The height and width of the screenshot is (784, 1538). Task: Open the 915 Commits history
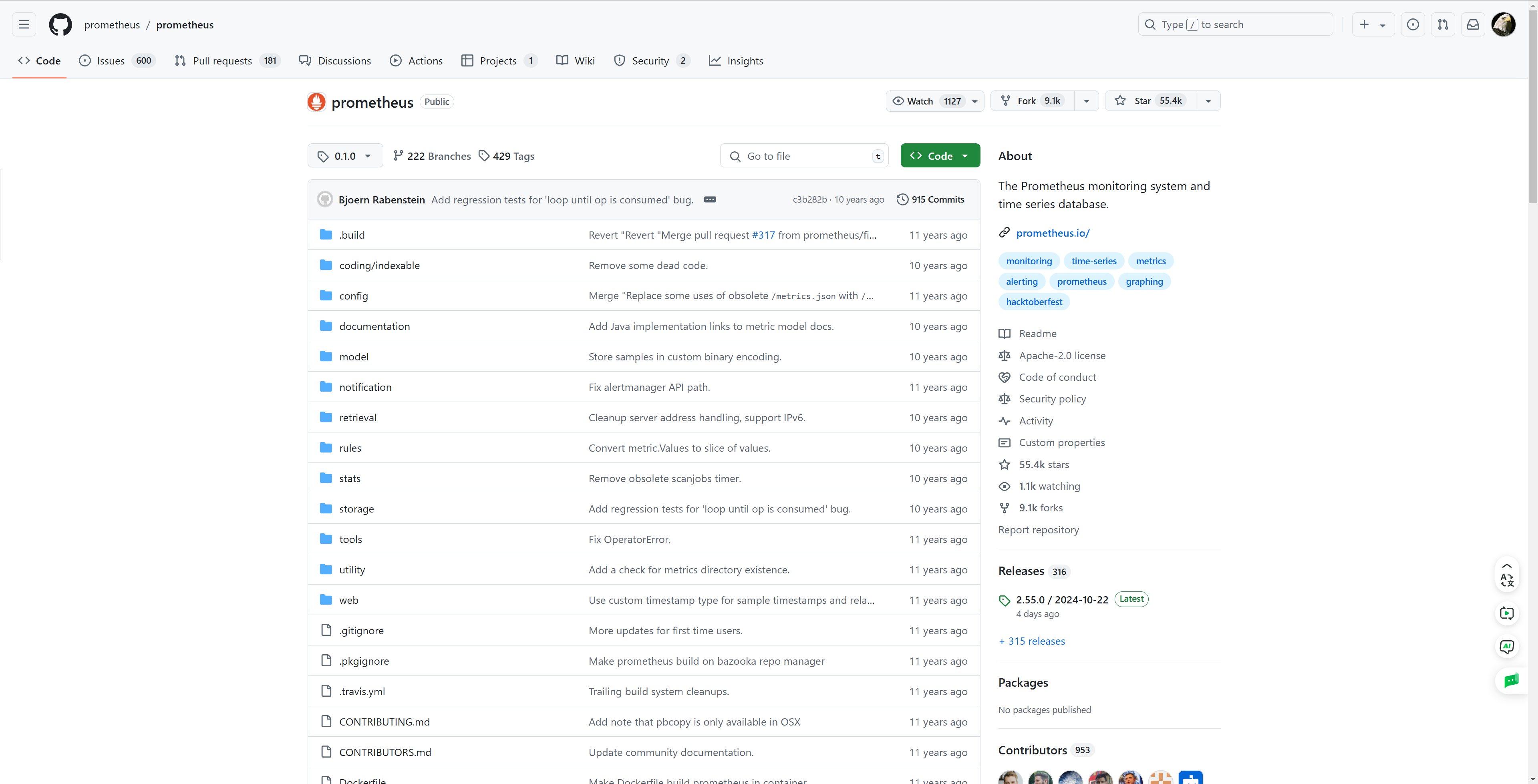pyautogui.click(x=931, y=199)
